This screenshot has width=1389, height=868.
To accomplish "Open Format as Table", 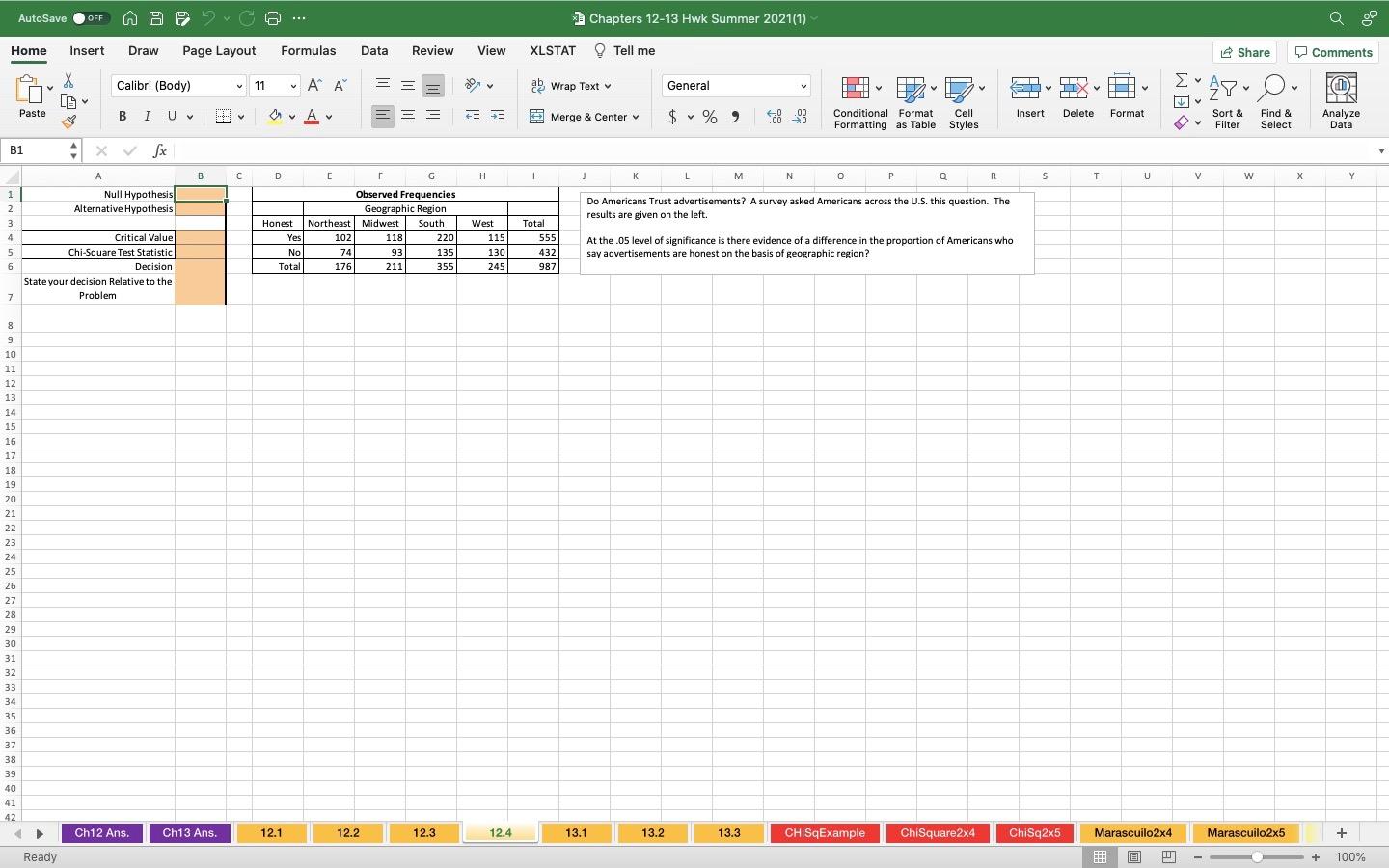I will pyautogui.click(x=915, y=102).
